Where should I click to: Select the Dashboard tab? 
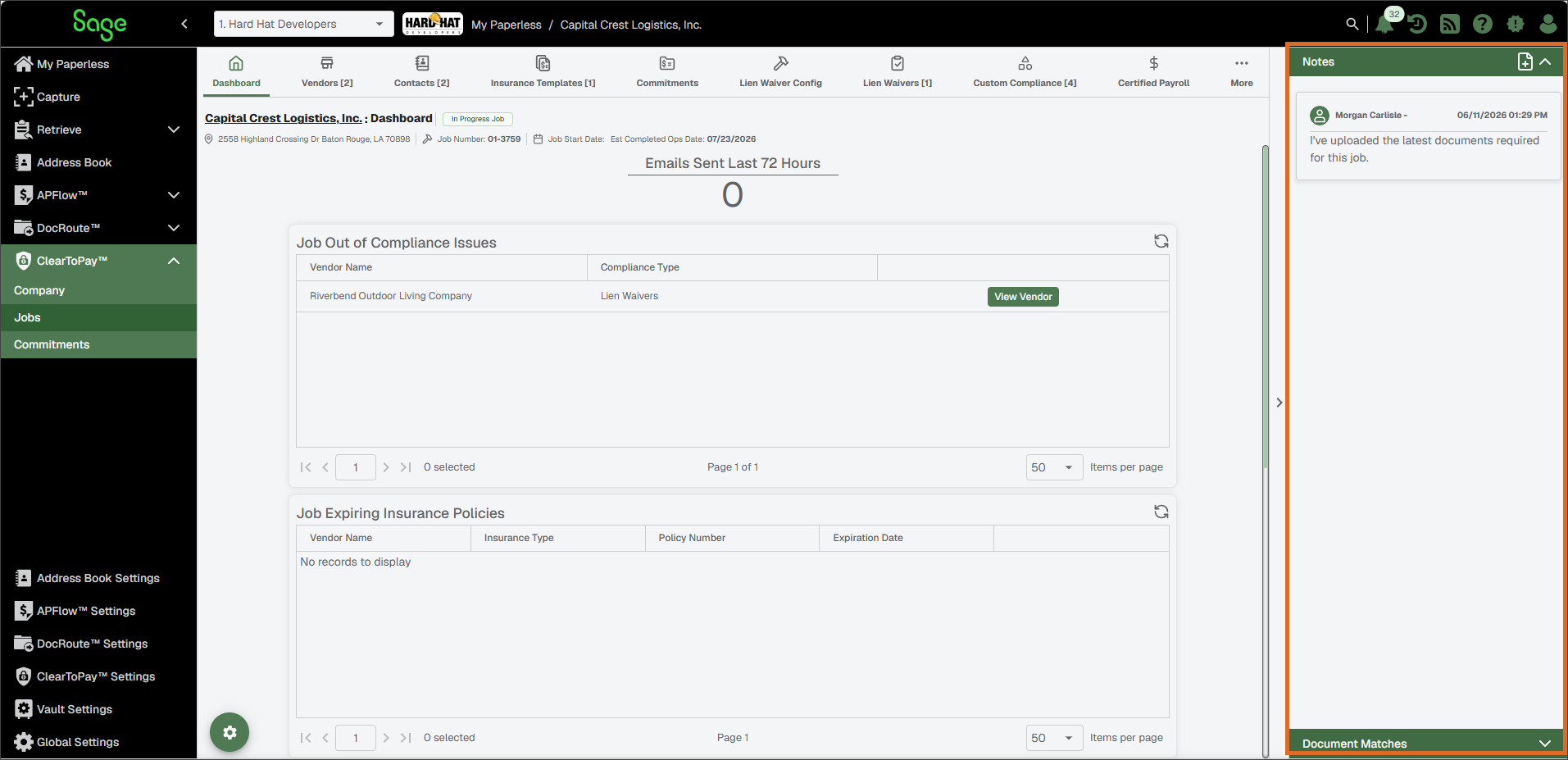point(236,72)
